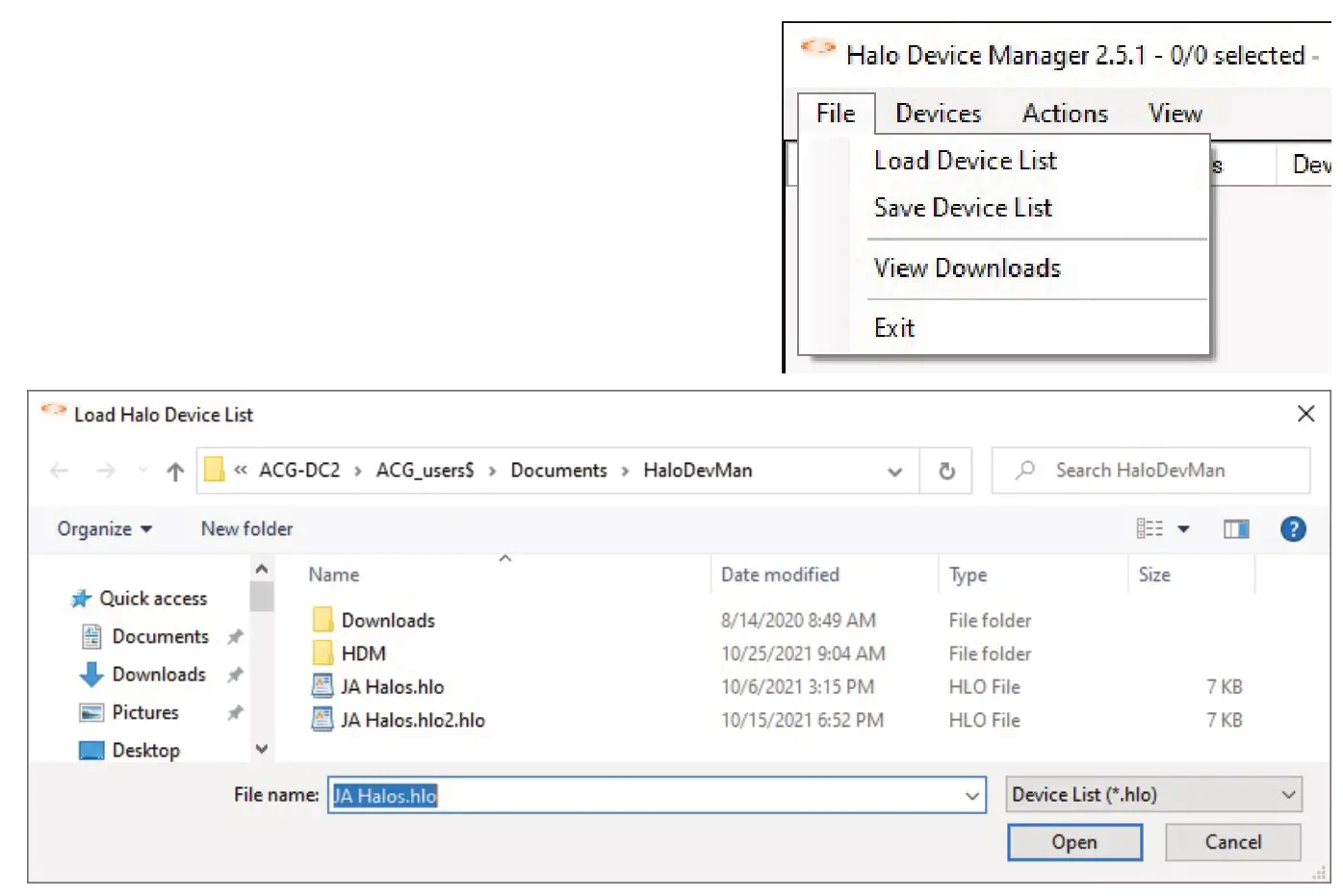
Task: Select Save Device List from File menu
Action: (962, 208)
